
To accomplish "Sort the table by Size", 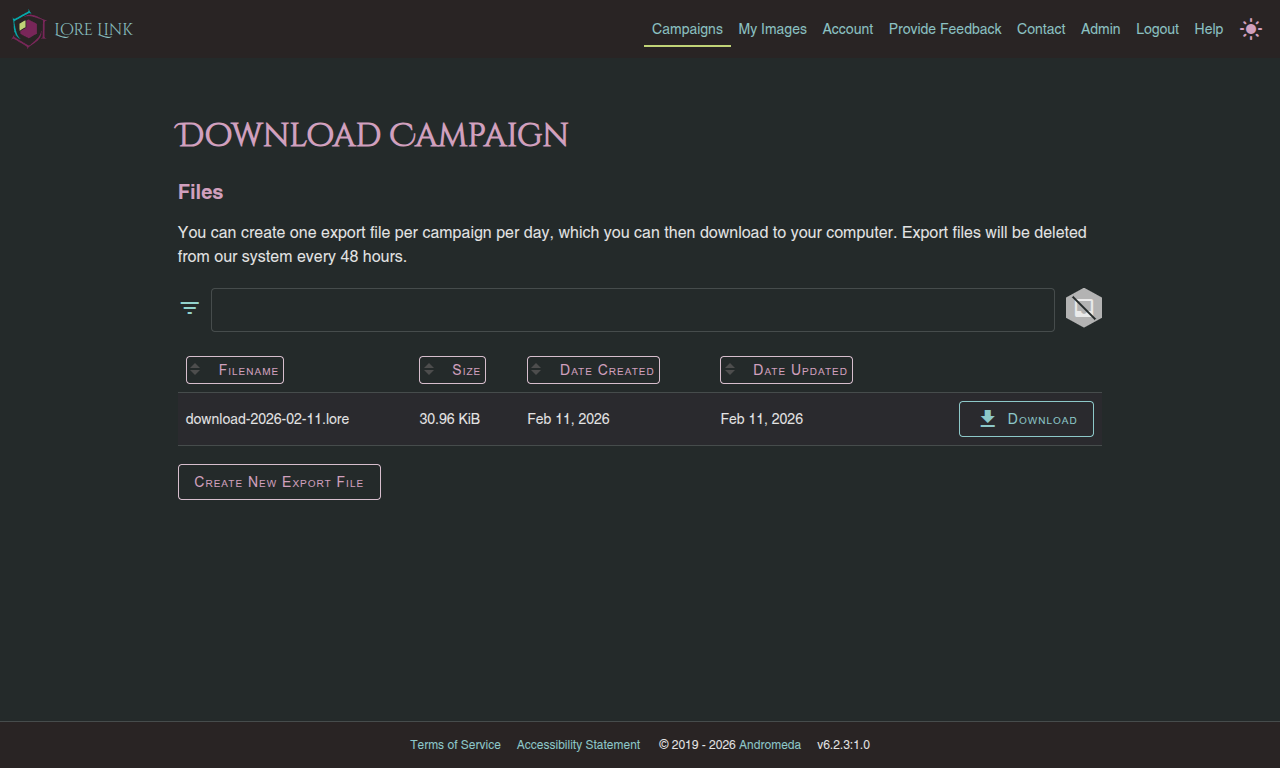I will coord(452,370).
